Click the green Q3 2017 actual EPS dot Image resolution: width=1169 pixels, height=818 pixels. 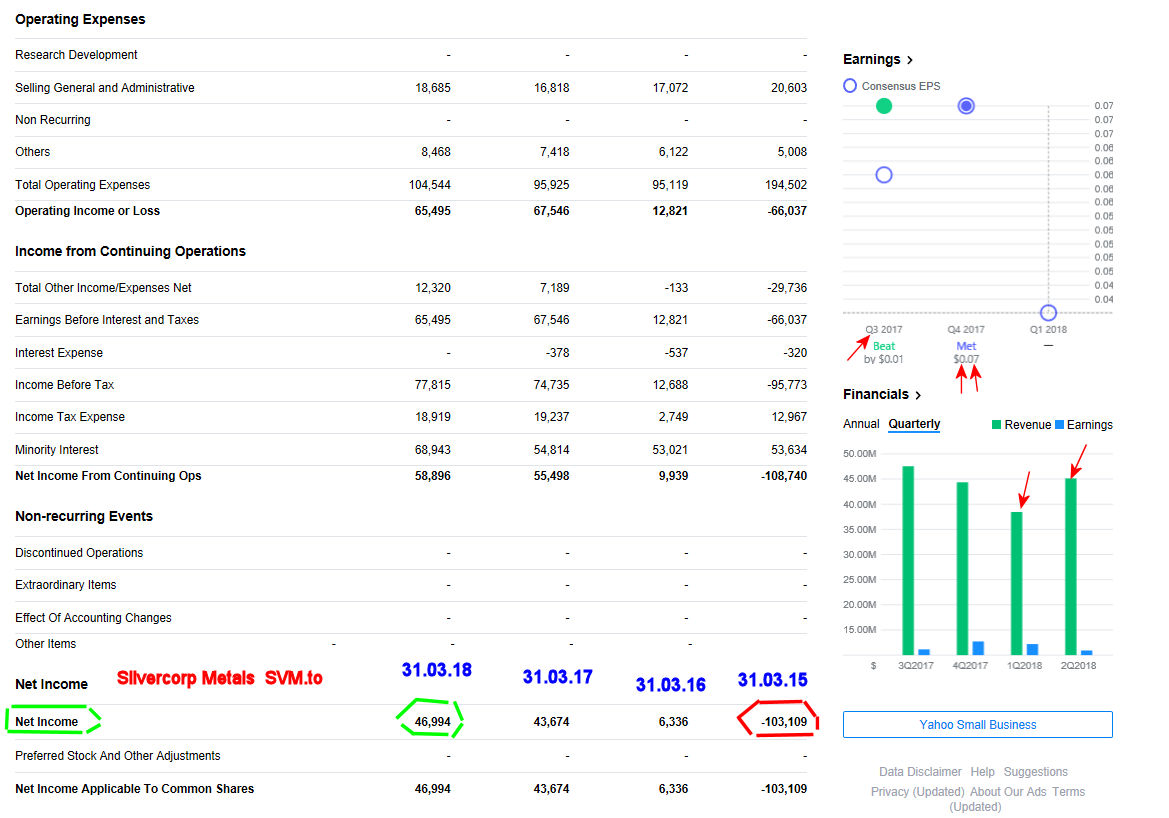pos(883,106)
